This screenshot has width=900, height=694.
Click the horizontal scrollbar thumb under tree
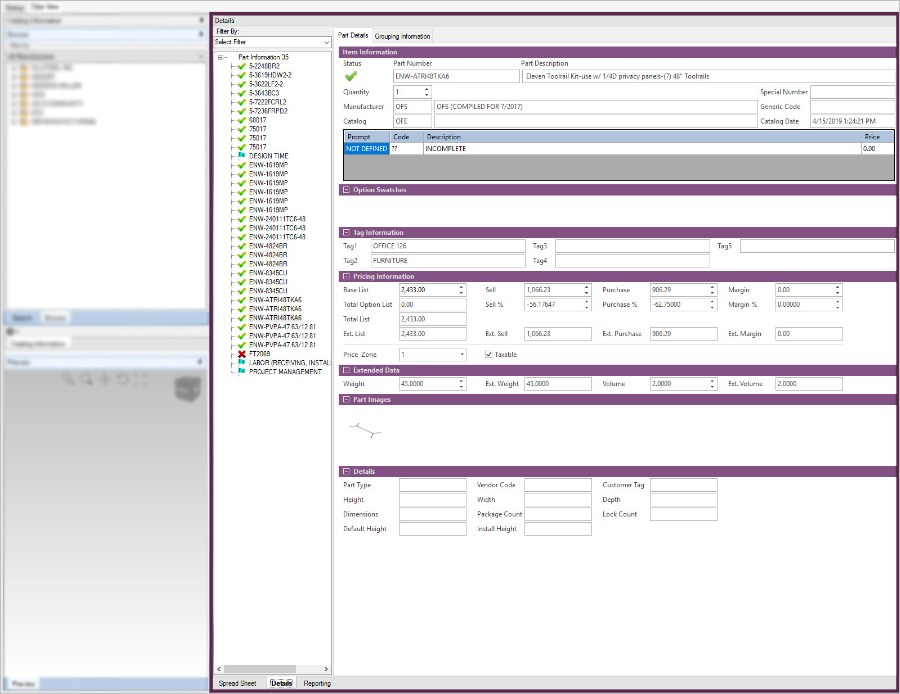click(259, 669)
